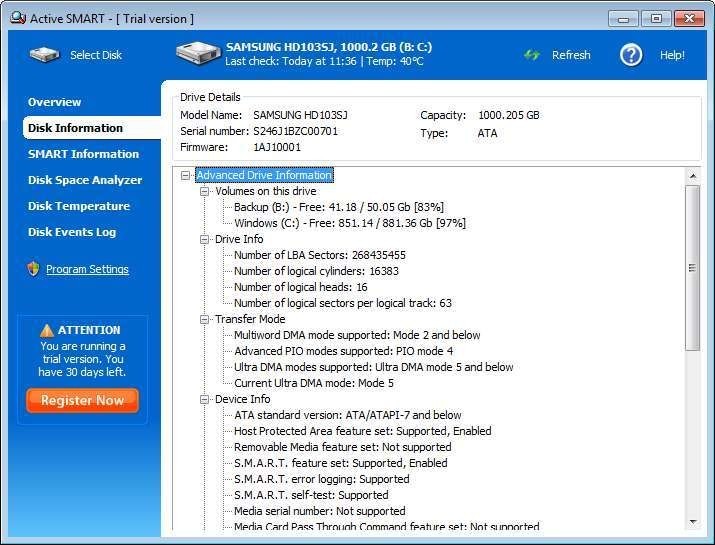The height and width of the screenshot is (545, 715).
Task: Click the tree scrollbar up arrow
Action: 693,176
